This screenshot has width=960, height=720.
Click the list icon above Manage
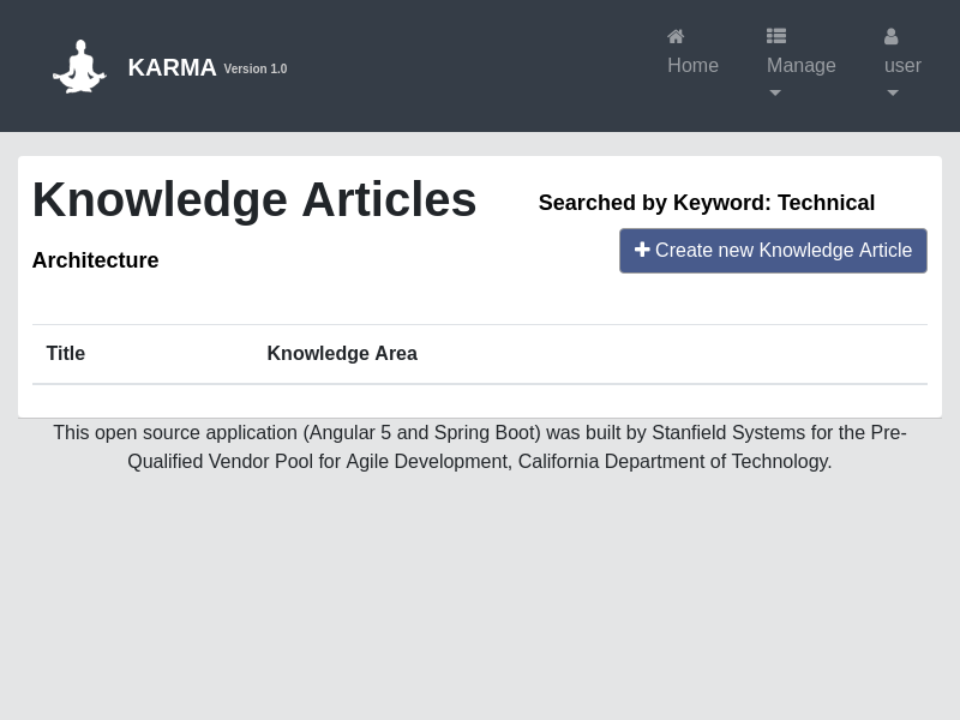776,36
